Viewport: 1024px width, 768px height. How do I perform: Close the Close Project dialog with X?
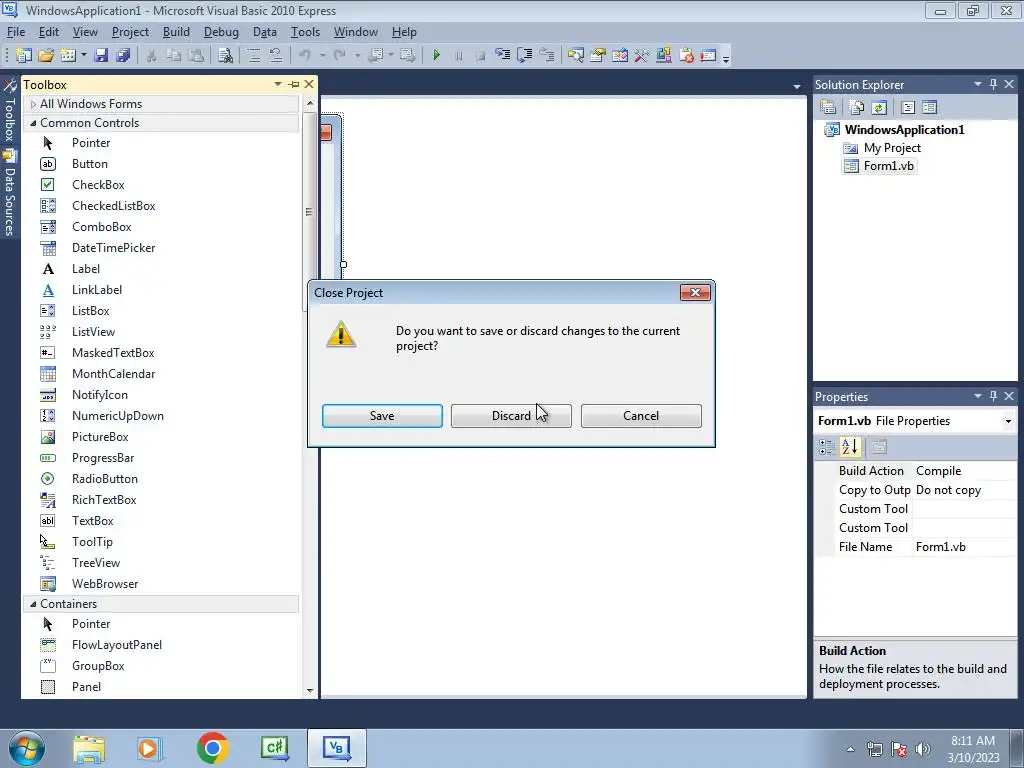click(x=696, y=293)
